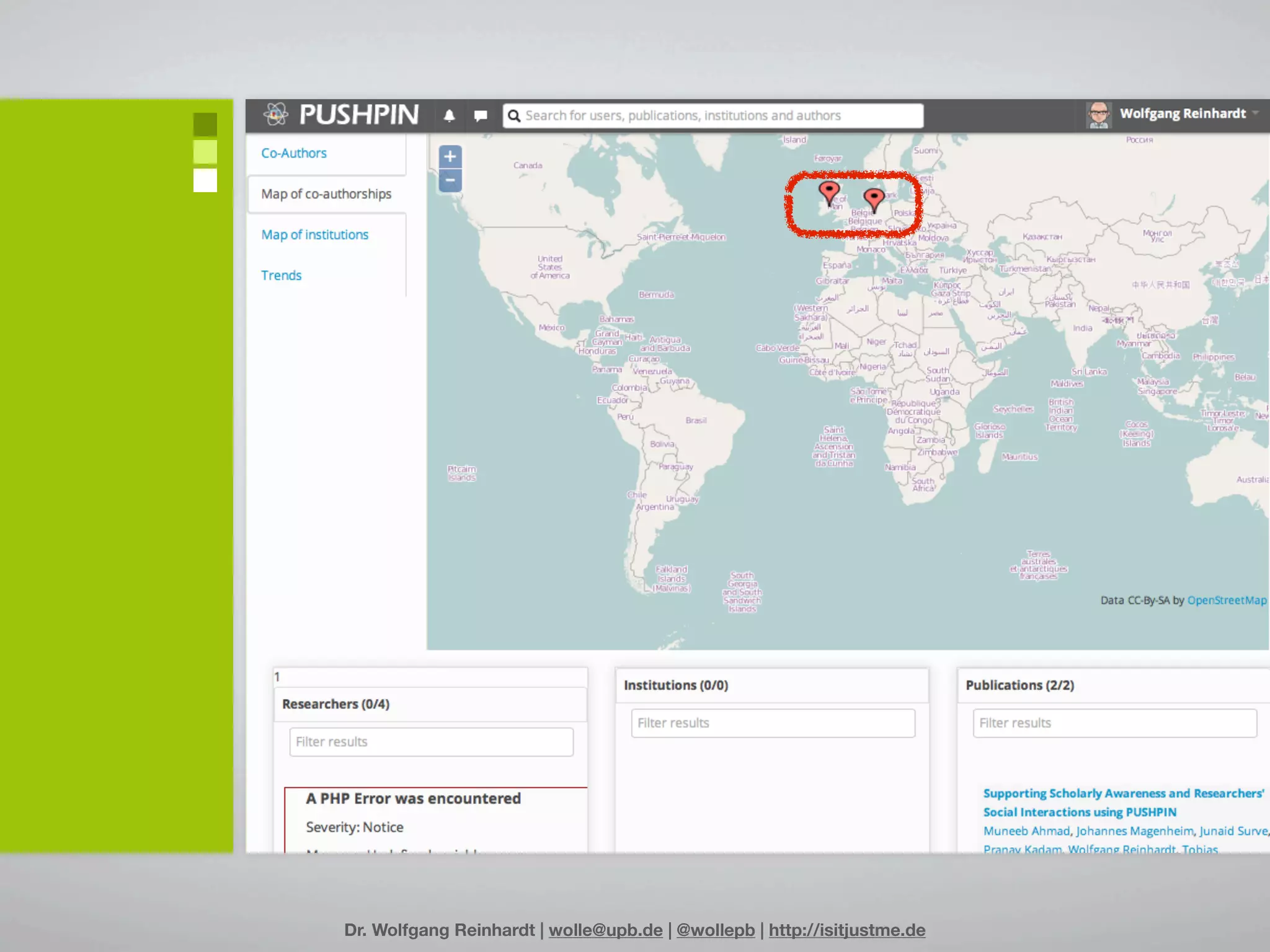Open the Trends sidebar item
This screenshot has height=952, width=1270.
point(281,276)
